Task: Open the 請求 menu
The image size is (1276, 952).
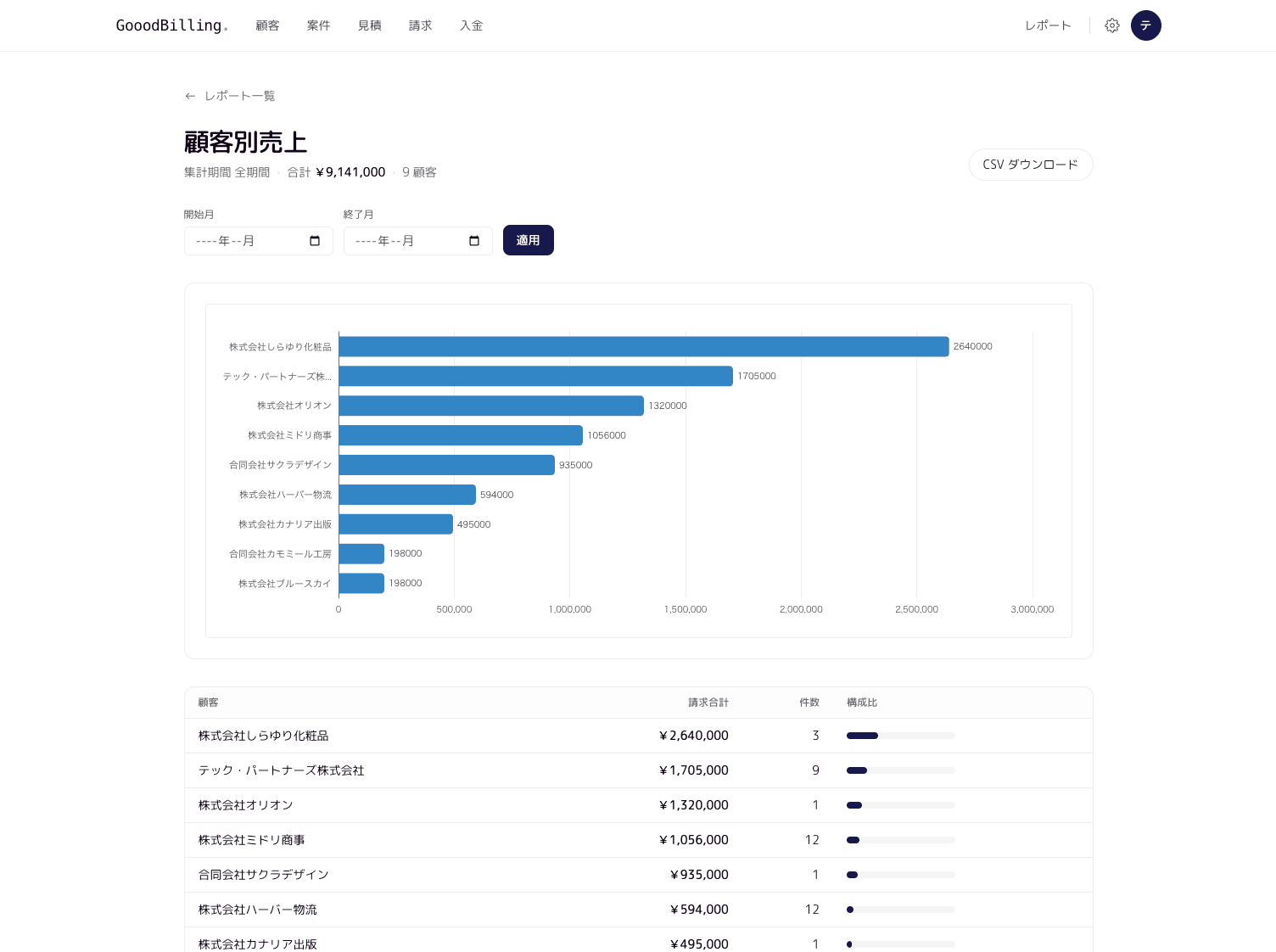Action: point(420,25)
